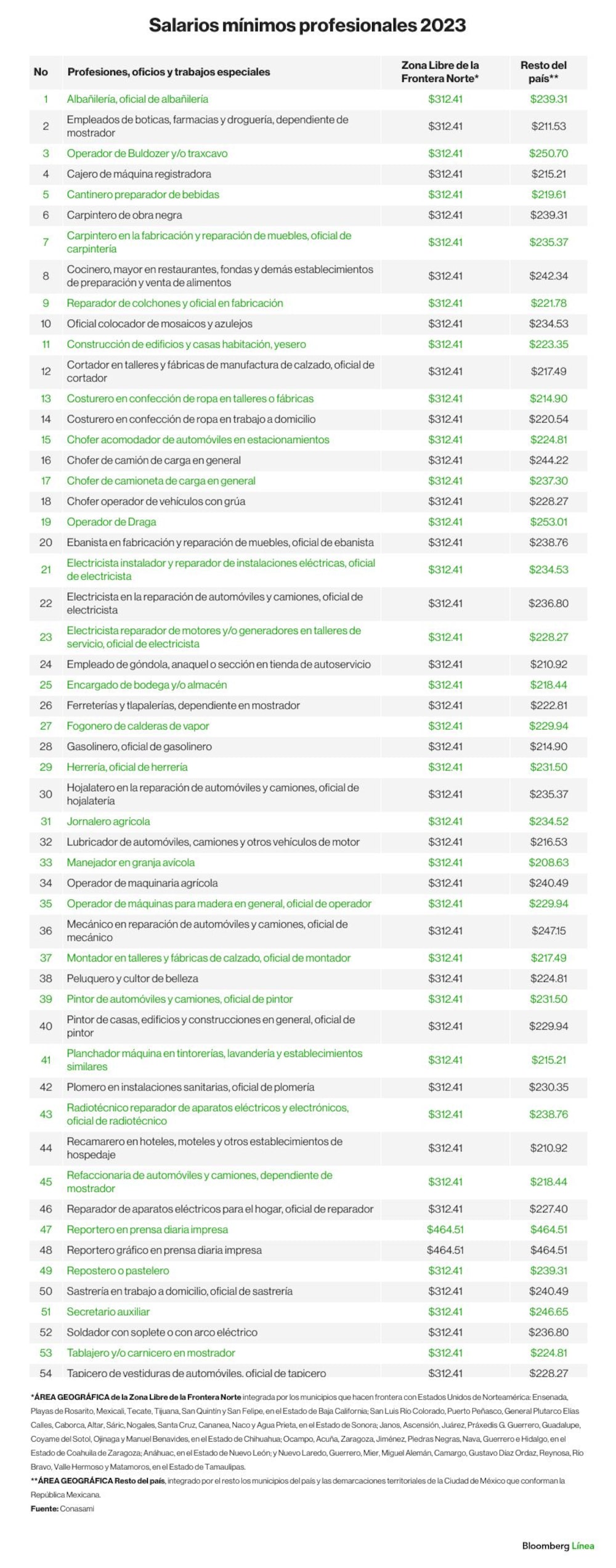The image size is (616, 1568).
Task: Click the $250.70 salary value
Action: 548,153
